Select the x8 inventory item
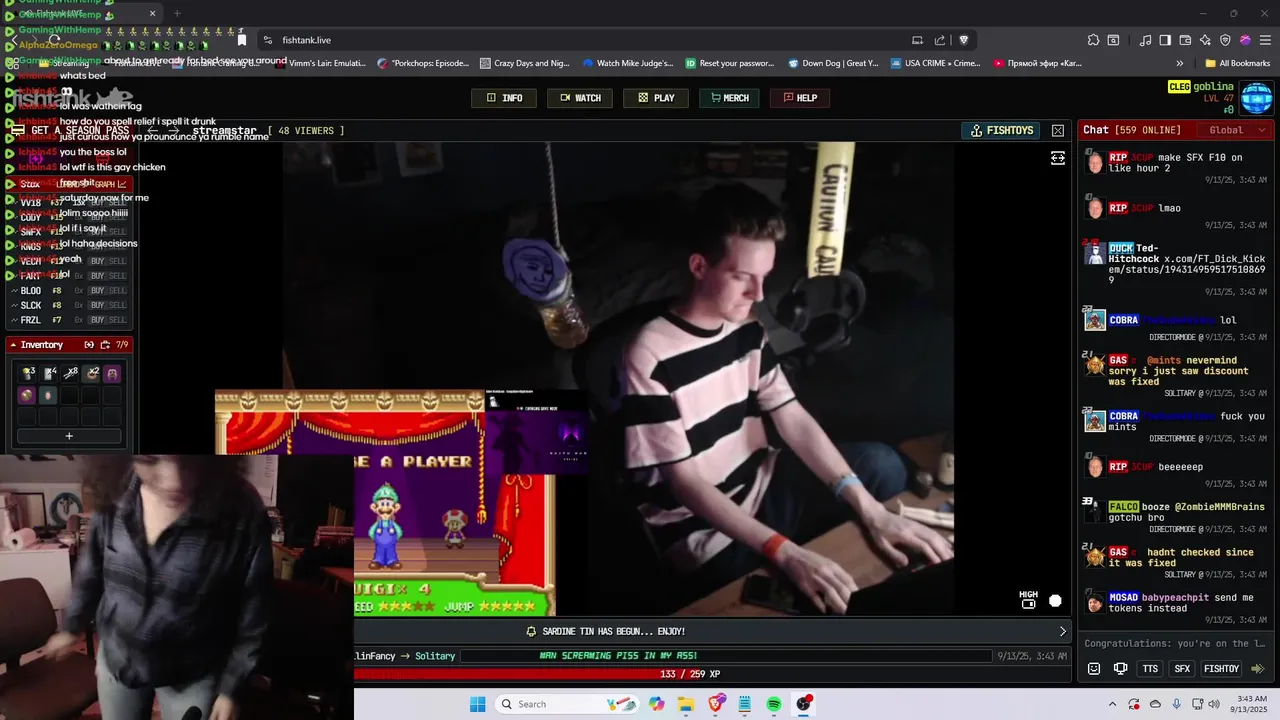This screenshot has width=1280, height=720. tap(71, 373)
